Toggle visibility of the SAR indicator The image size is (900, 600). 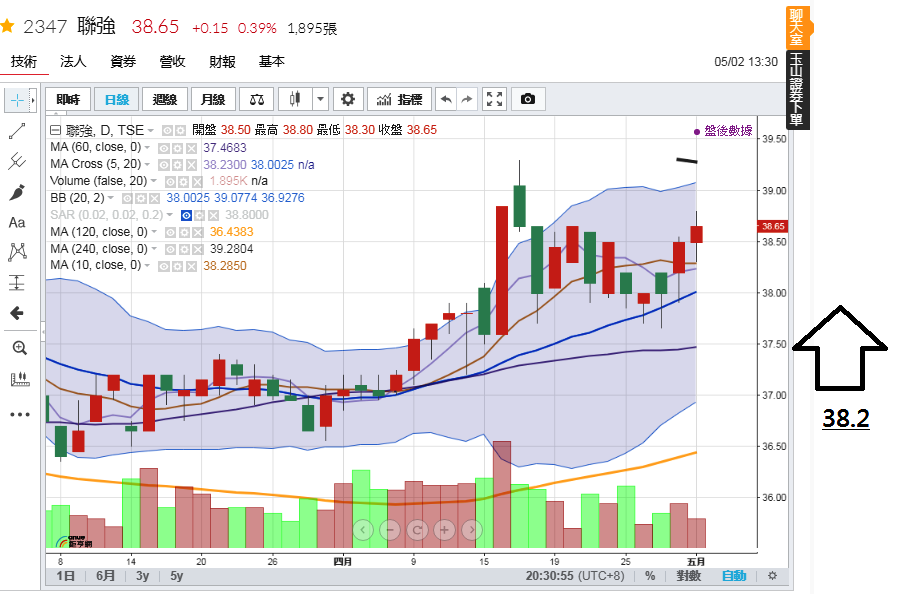click(186, 215)
